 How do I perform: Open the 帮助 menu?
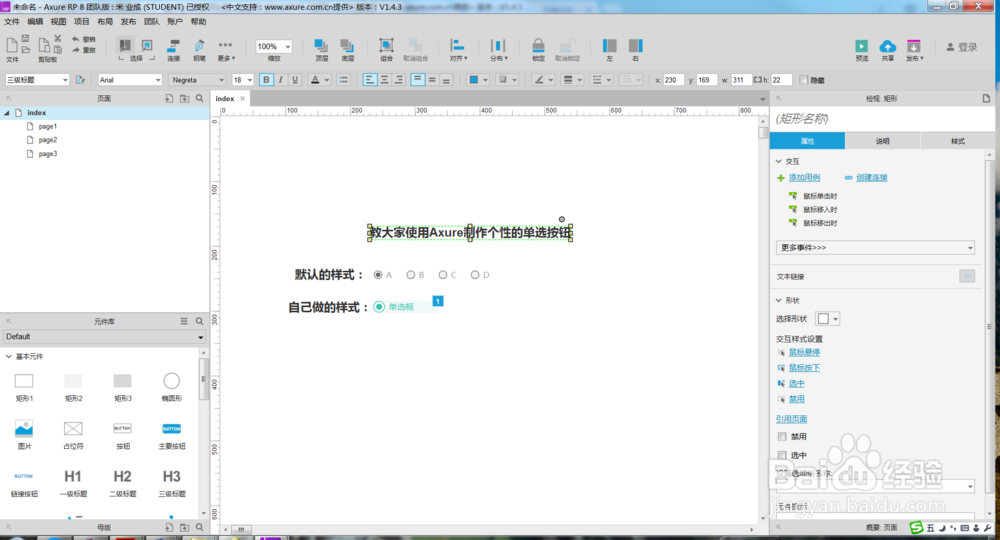[x=198, y=22]
